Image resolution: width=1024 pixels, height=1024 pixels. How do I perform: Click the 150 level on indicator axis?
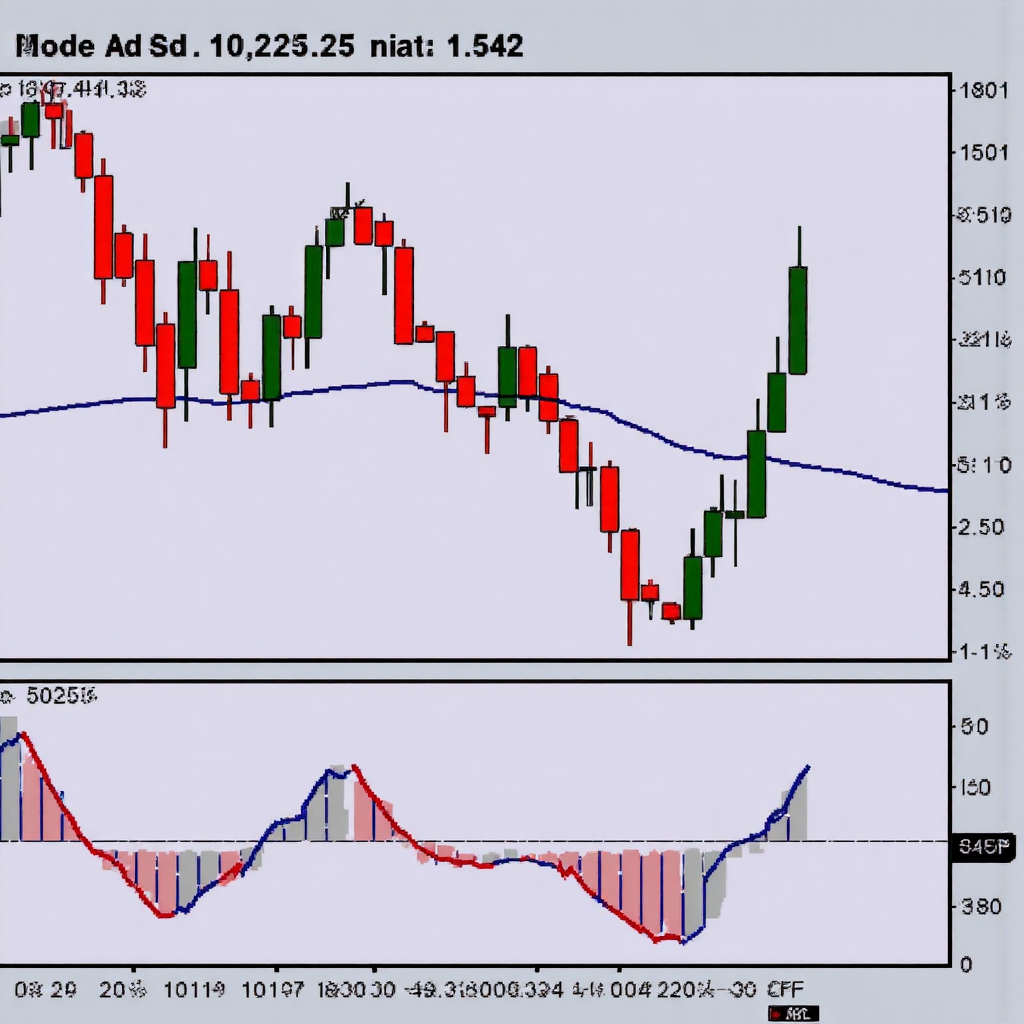[974, 787]
